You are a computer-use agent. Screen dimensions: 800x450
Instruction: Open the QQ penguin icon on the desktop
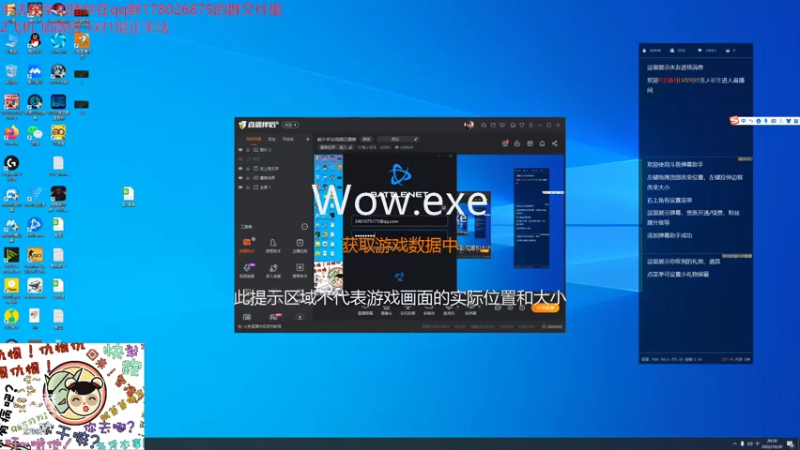click(35, 42)
